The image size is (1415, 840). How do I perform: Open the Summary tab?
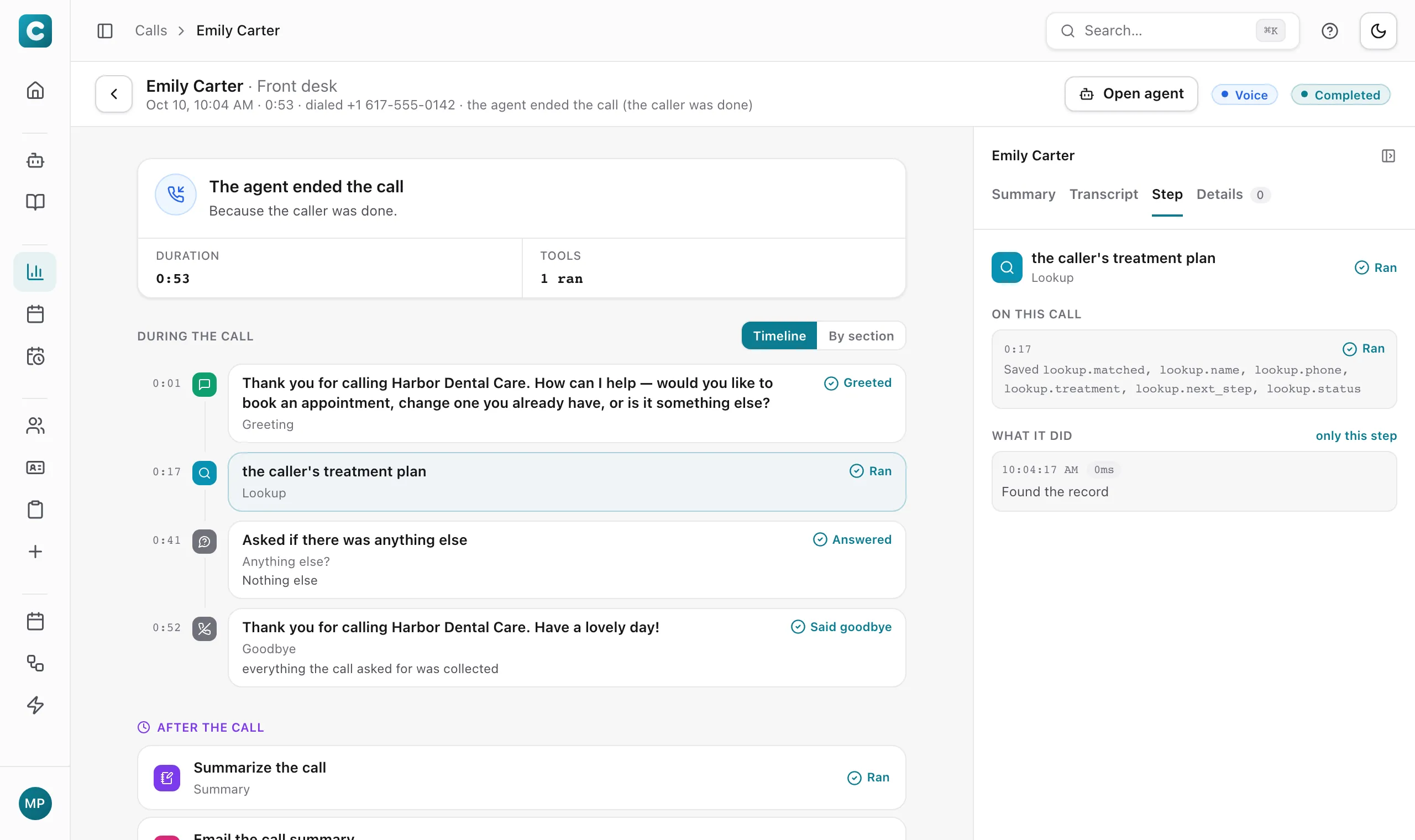click(1023, 195)
